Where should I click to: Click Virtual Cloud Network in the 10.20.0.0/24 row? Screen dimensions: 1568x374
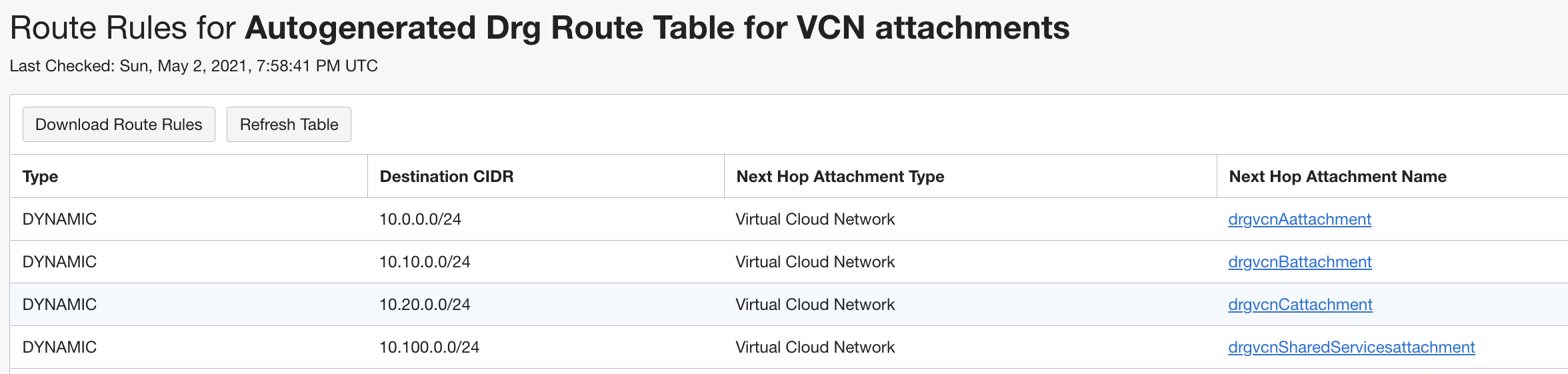coord(815,305)
